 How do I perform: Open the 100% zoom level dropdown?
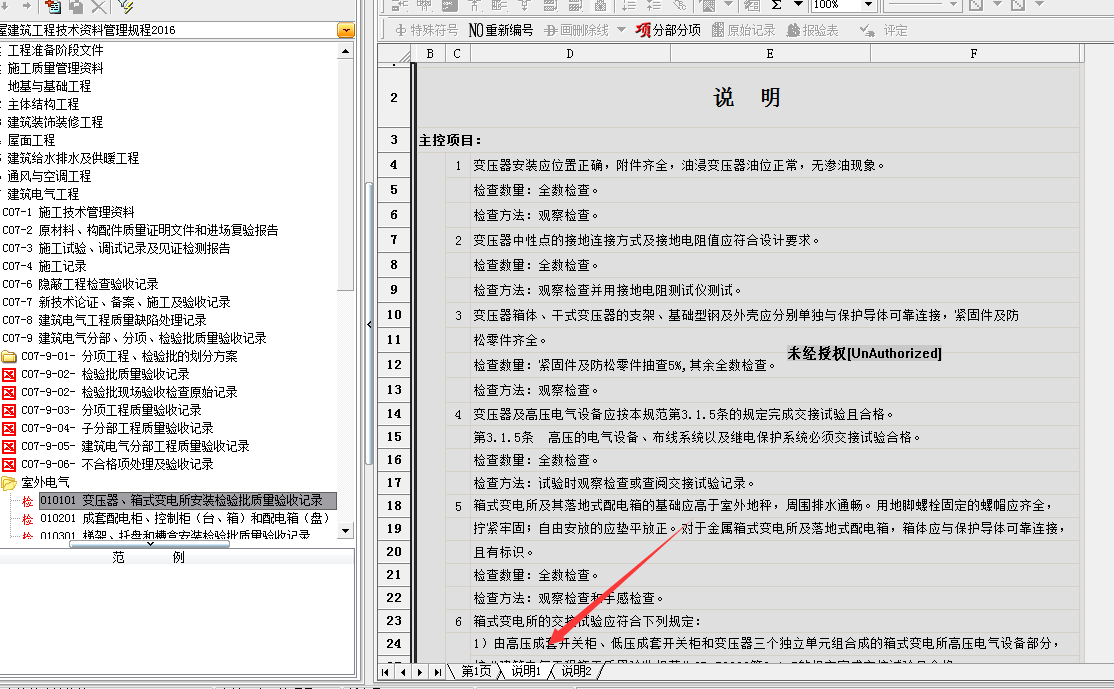(x=866, y=5)
